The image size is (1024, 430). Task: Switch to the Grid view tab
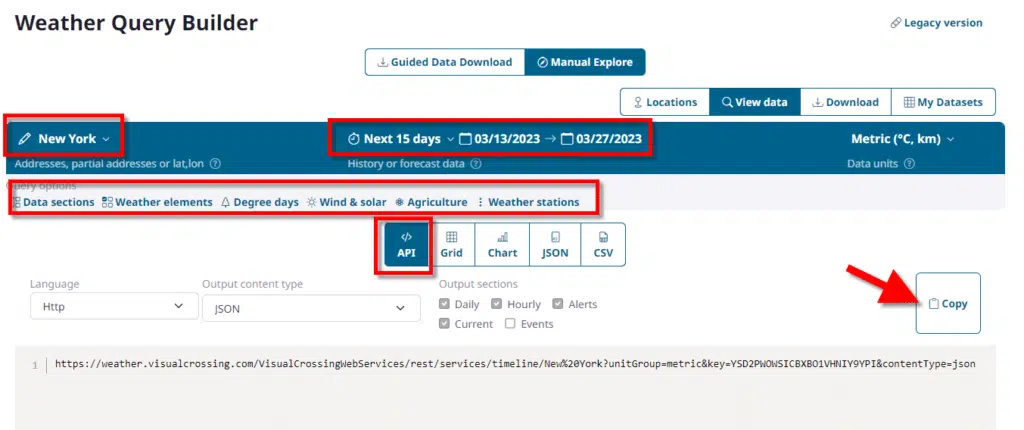click(451, 245)
